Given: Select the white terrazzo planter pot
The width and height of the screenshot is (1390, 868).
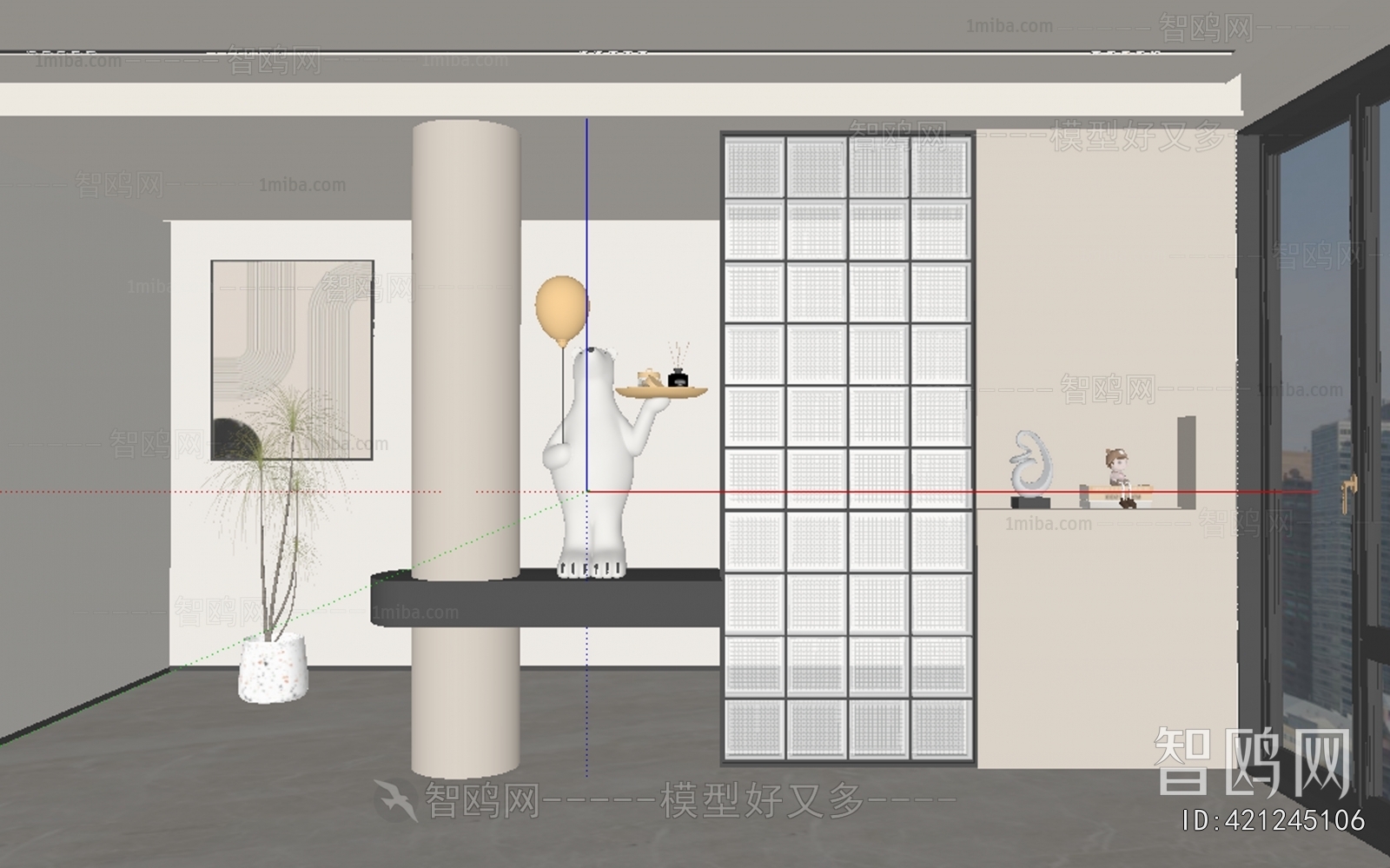Looking at the screenshot, I should (x=272, y=669).
